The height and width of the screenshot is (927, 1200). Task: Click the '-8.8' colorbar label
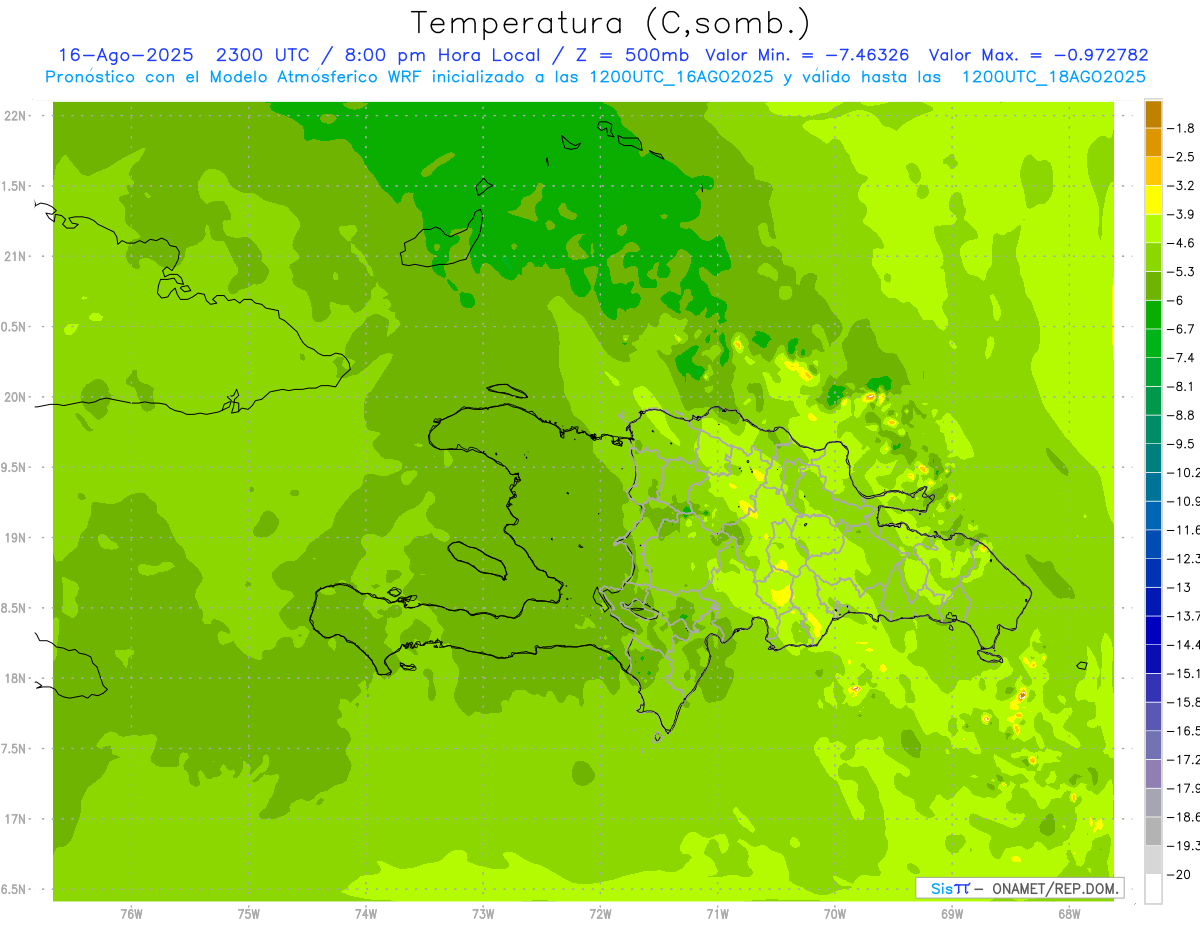[x=1181, y=415]
